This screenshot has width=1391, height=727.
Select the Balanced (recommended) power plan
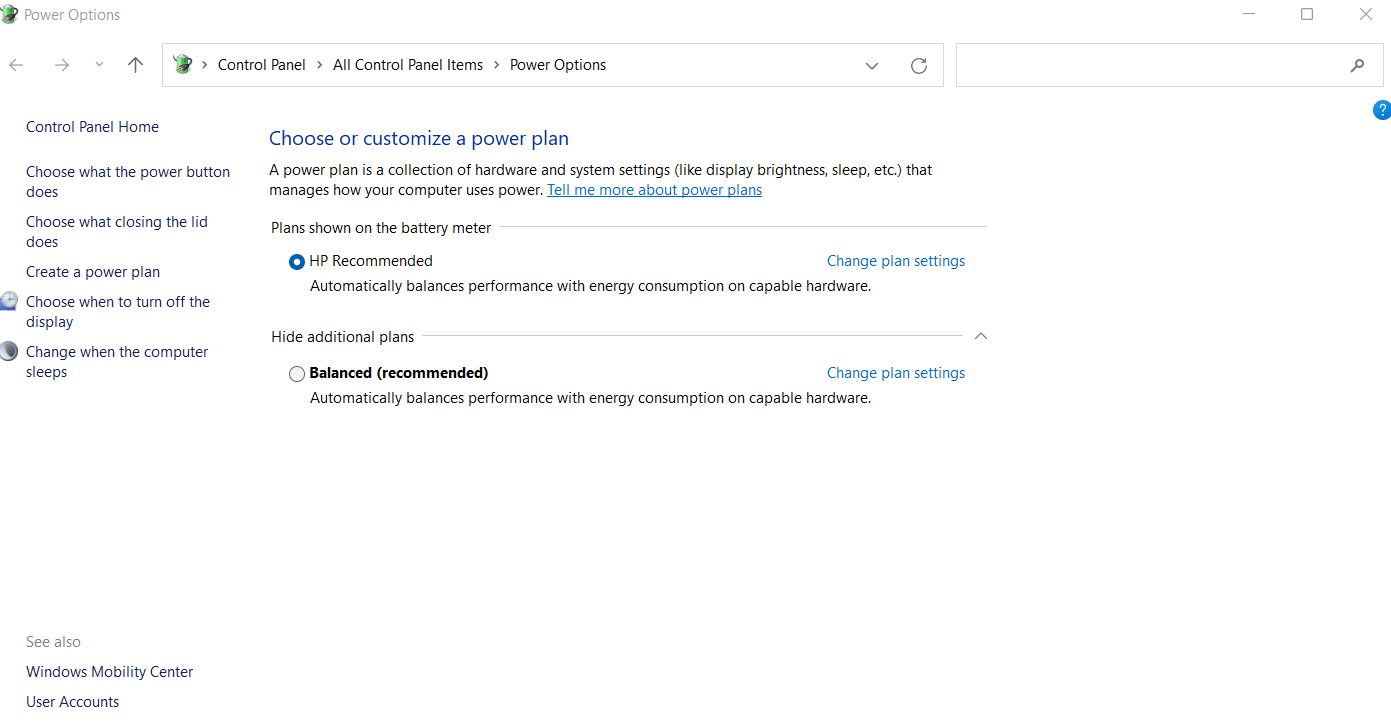pyautogui.click(x=296, y=373)
